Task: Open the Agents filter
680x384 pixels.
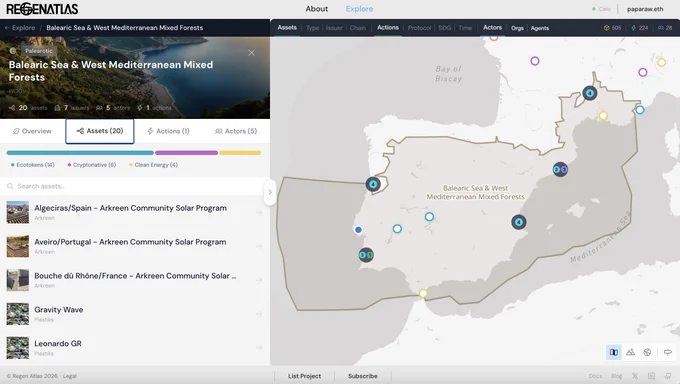Action: click(539, 28)
